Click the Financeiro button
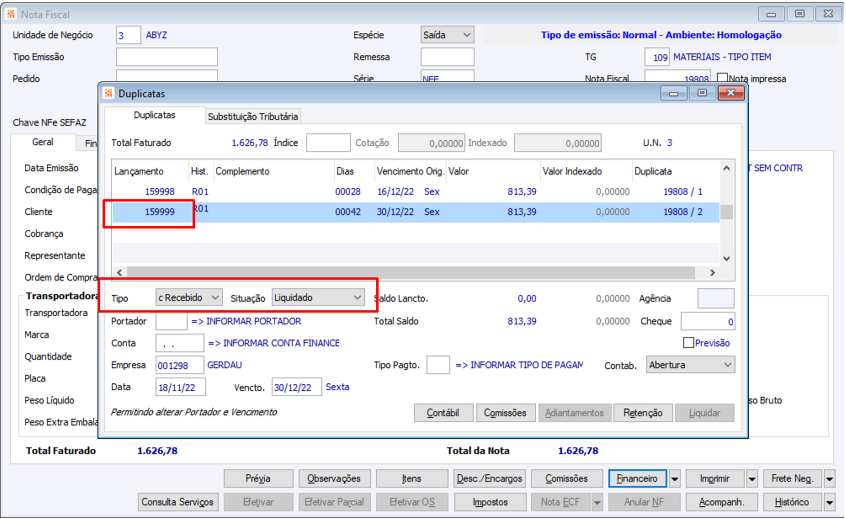 pyautogui.click(x=637, y=479)
